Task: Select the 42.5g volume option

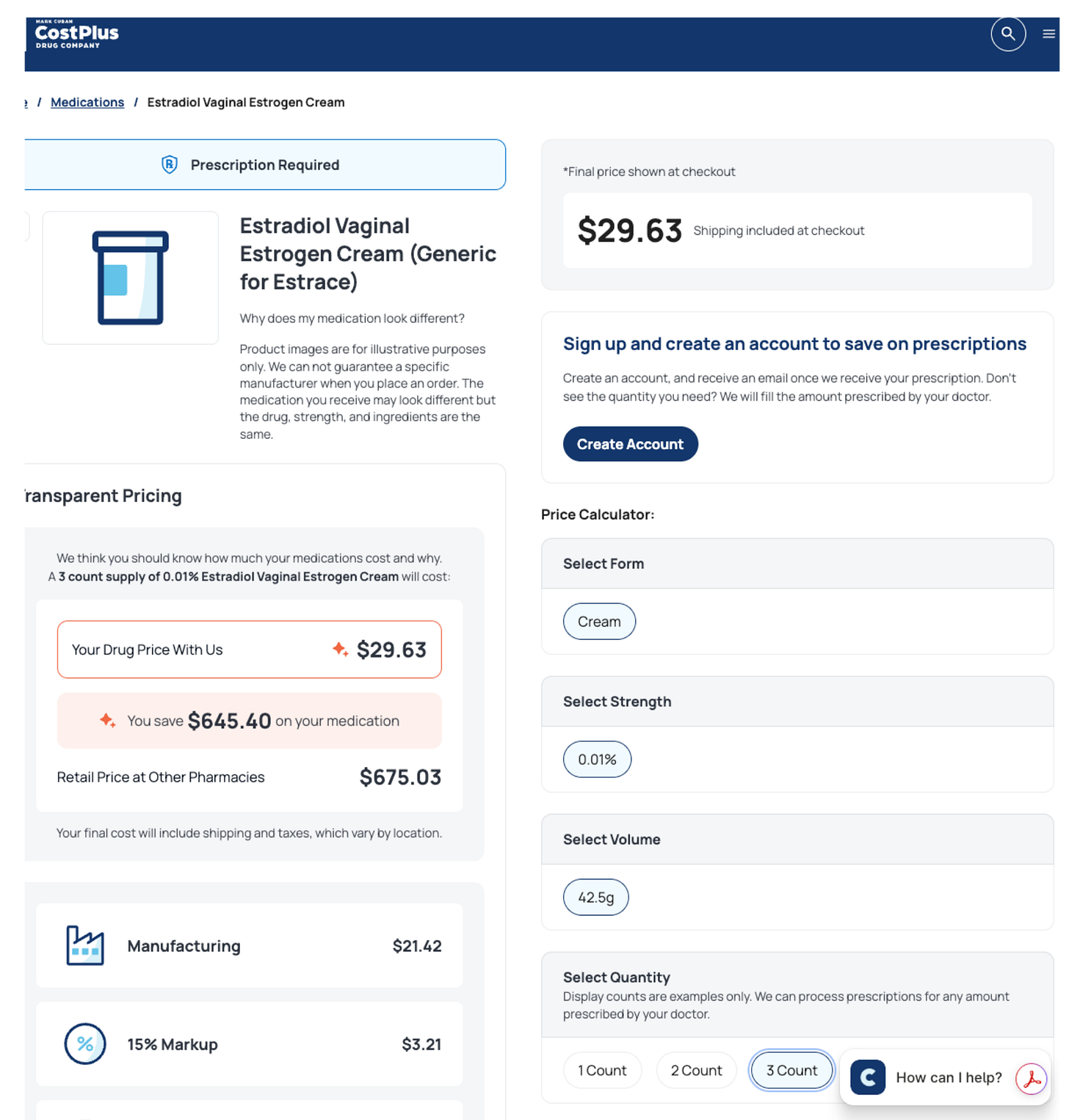Action: point(595,898)
